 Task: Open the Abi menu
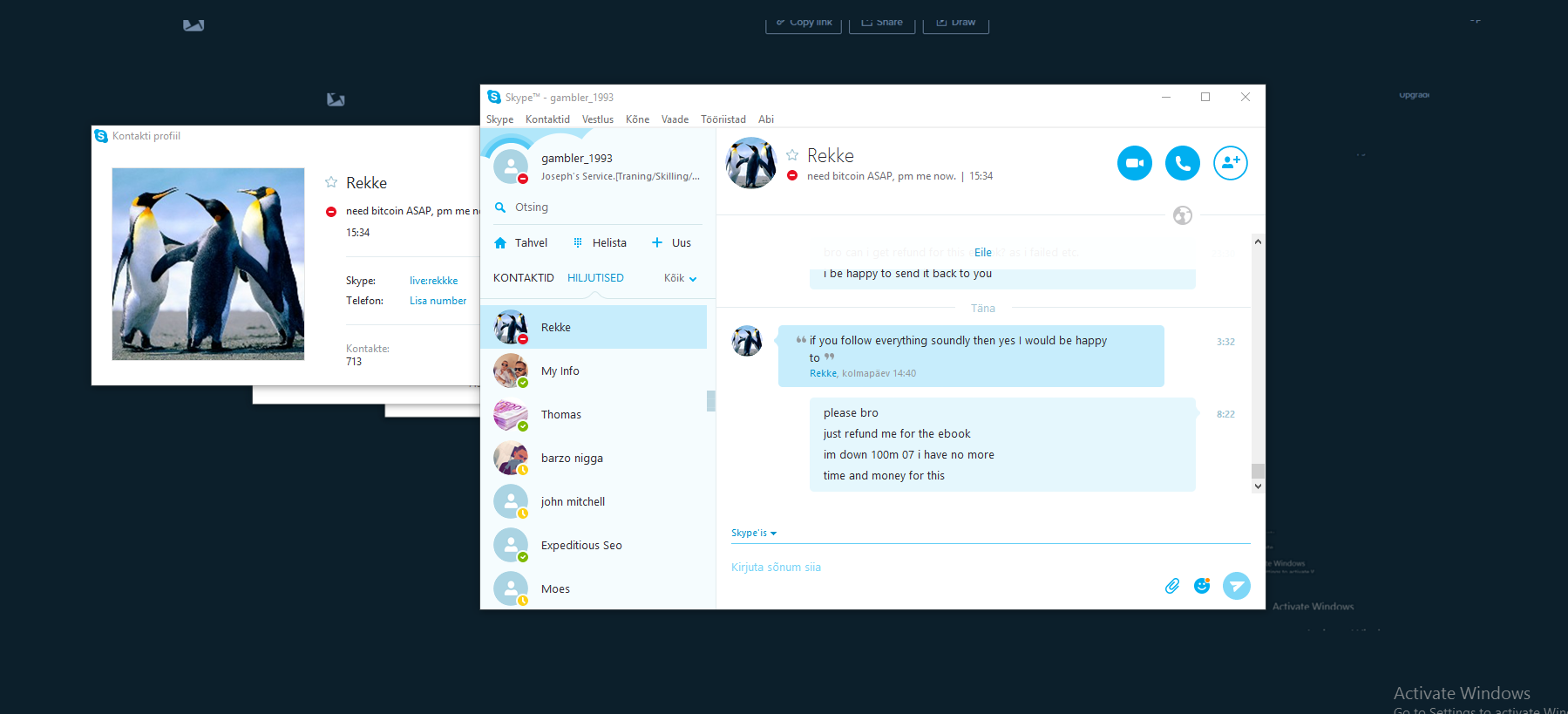(x=766, y=119)
